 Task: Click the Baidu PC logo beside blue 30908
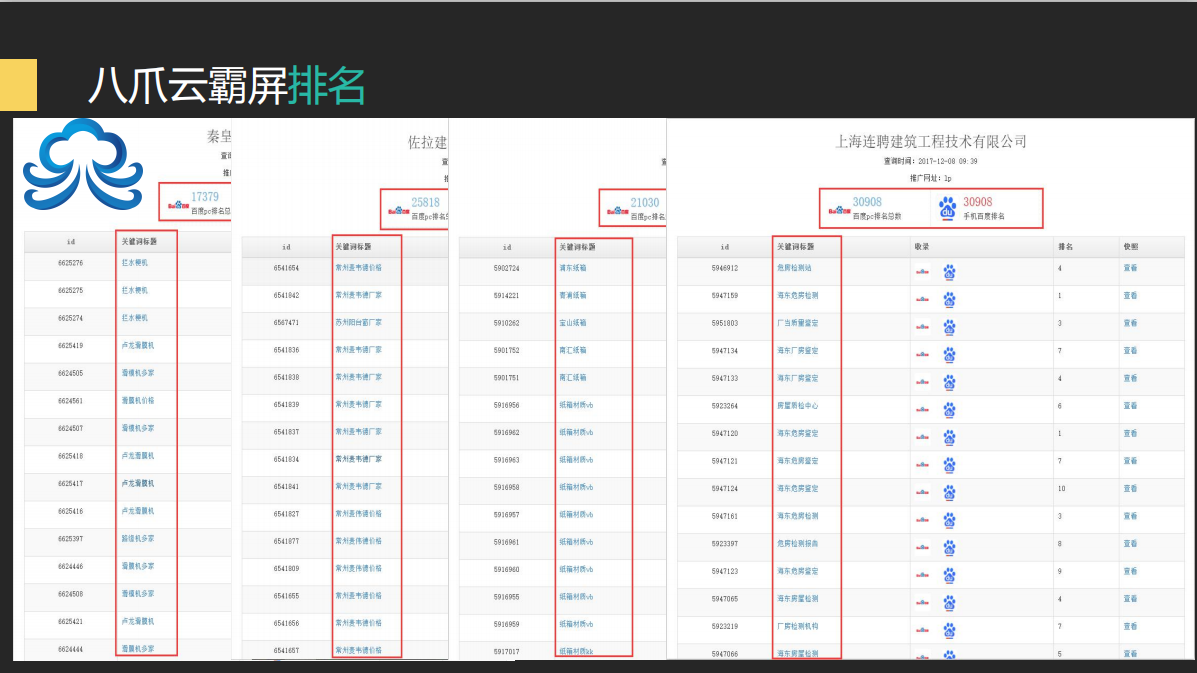coord(839,210)
